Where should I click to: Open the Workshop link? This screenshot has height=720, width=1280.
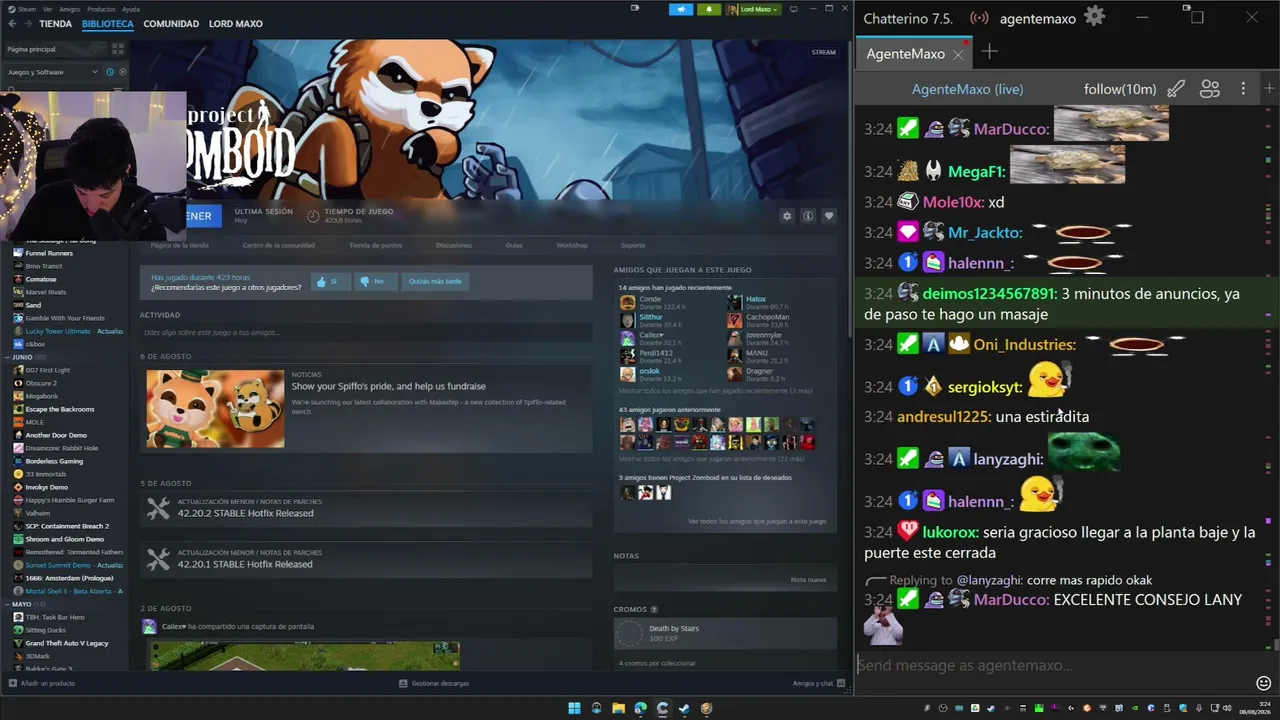(572, 245)
